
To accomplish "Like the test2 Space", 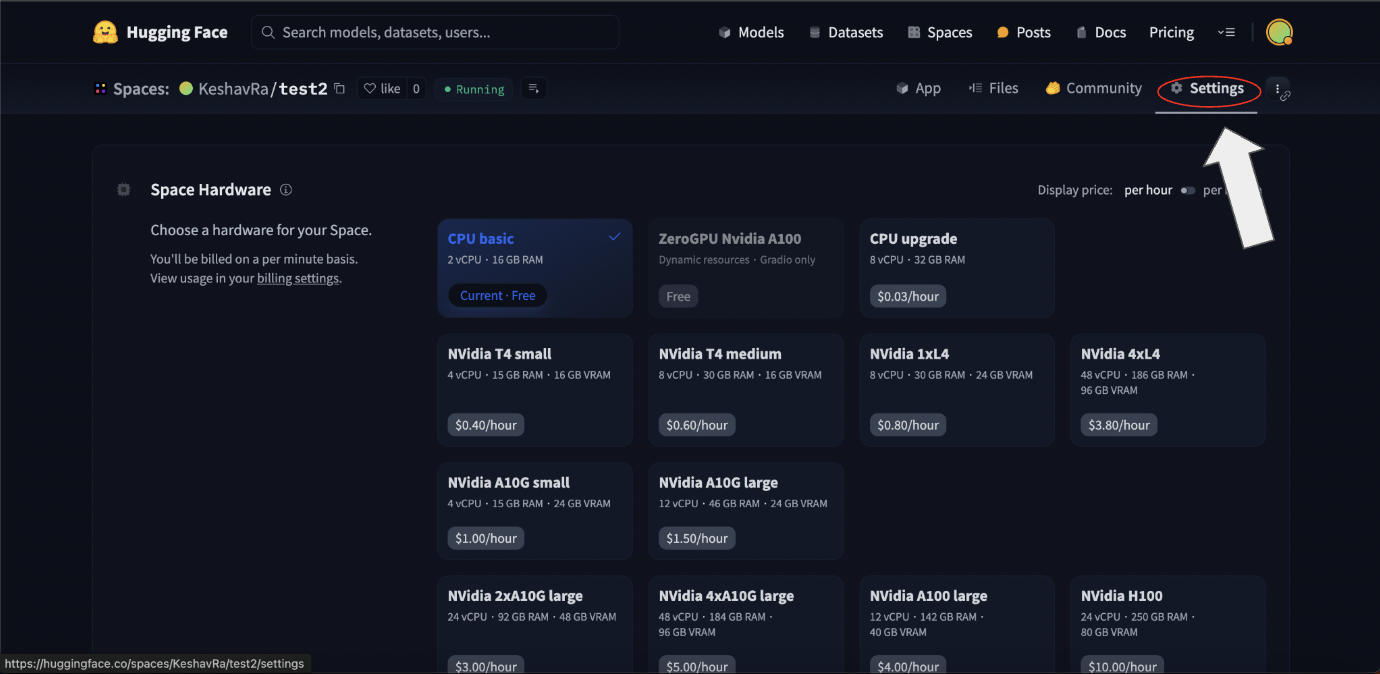I will click(381, 89).
